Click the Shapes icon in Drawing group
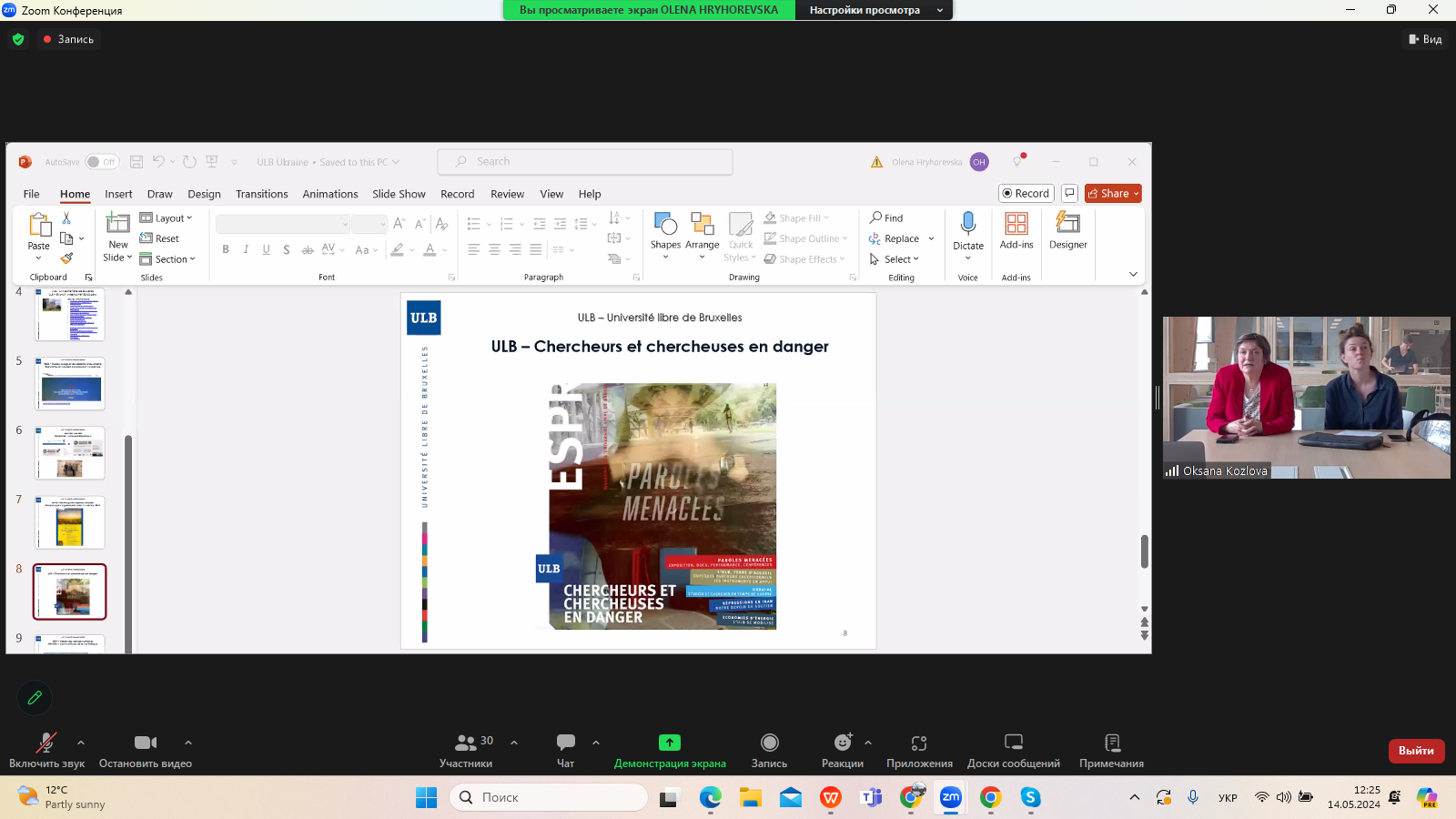 (x=665, y=225)
